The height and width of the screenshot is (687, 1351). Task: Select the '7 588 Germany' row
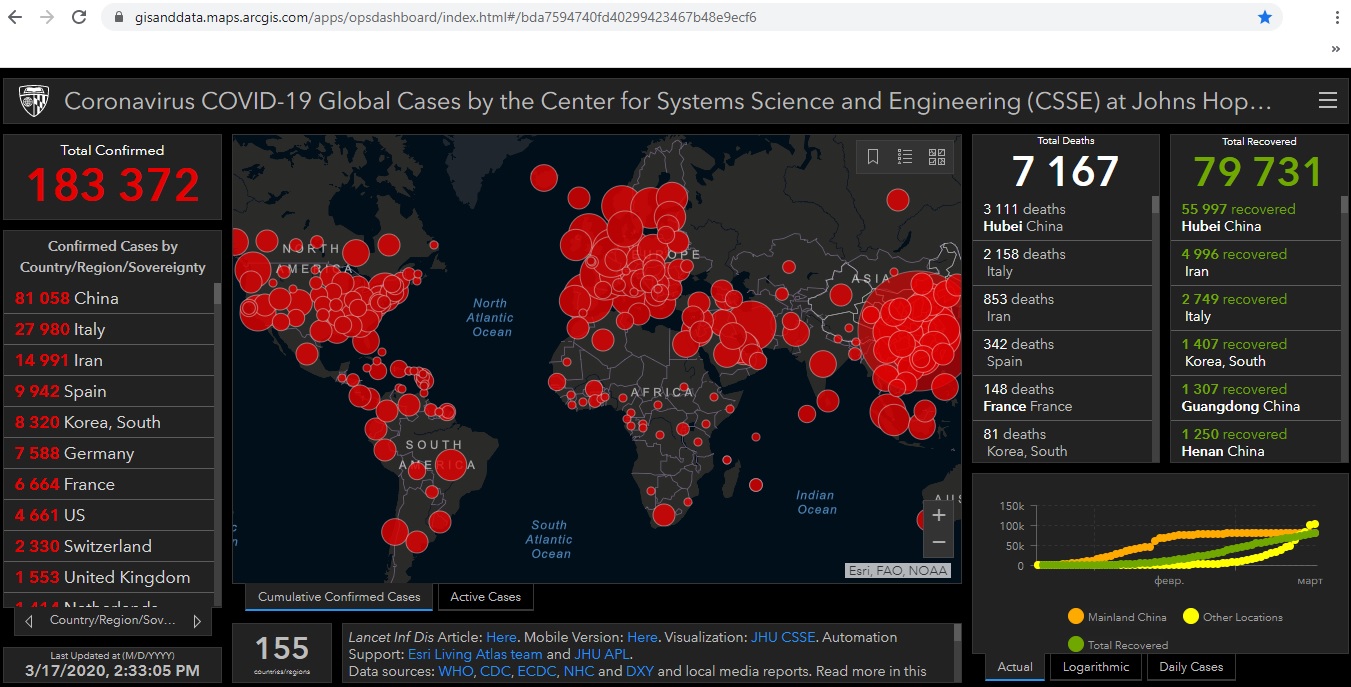pyautogui.click(x=109, y=453)
